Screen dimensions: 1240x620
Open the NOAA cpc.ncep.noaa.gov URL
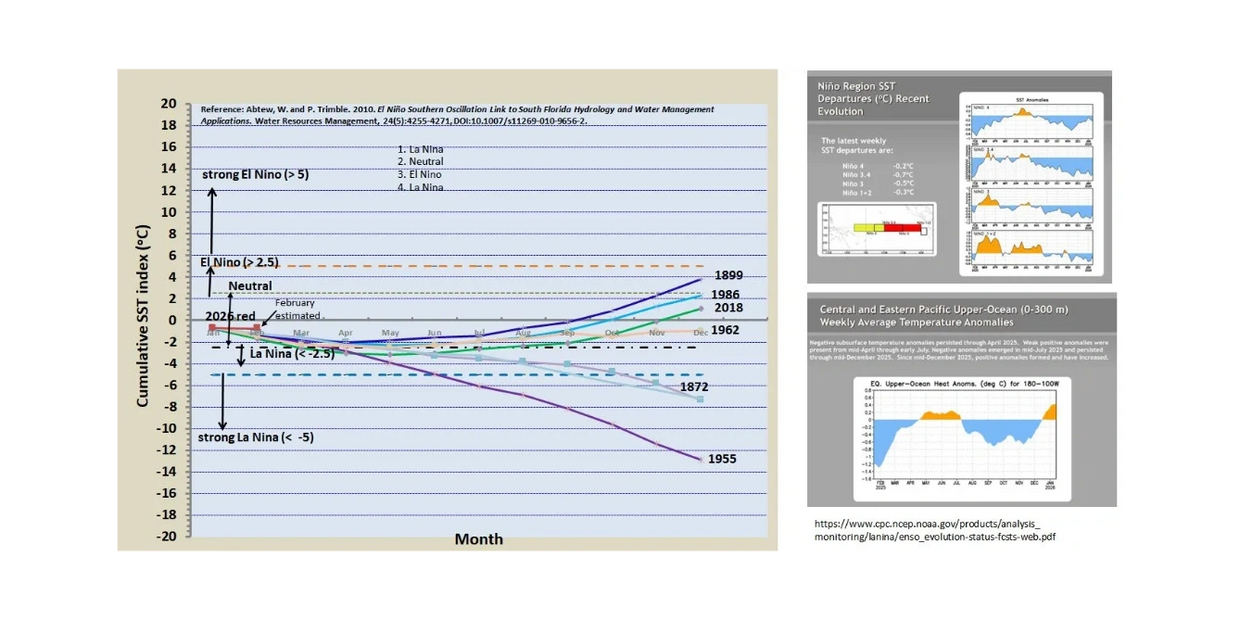(934, 530)
